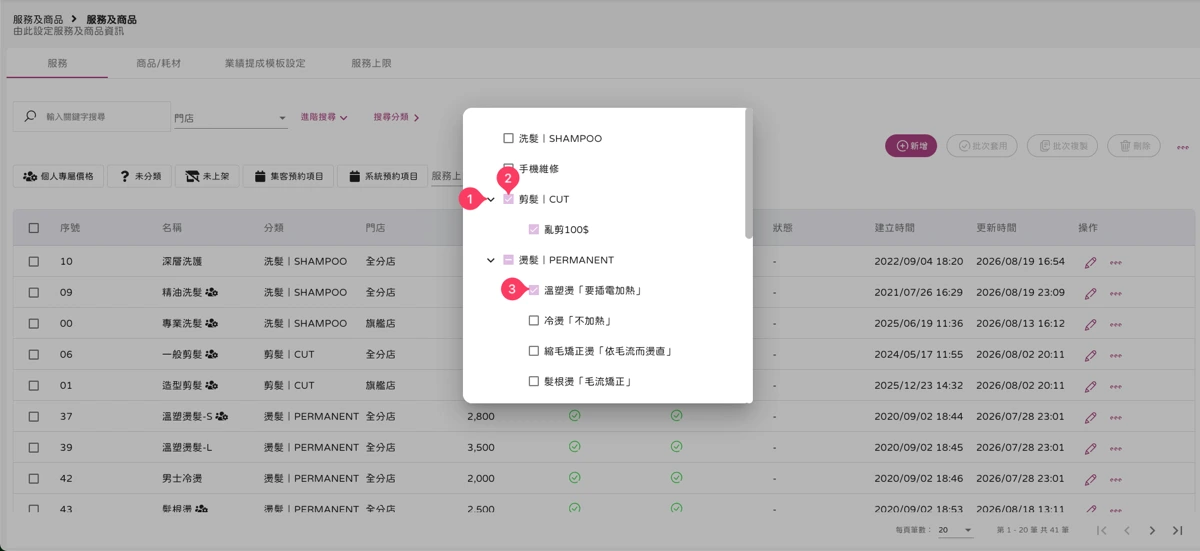Open the 業績提成模板設定 tab

pyautogui.click(x=265, y=63)
